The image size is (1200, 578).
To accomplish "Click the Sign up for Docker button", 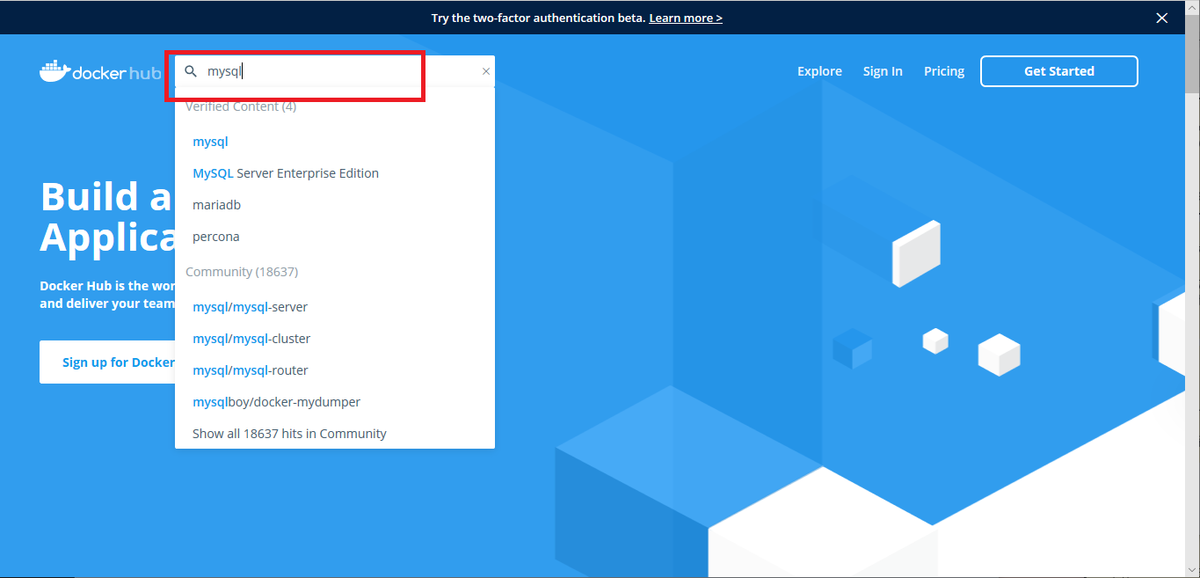I will pos(108,362).
